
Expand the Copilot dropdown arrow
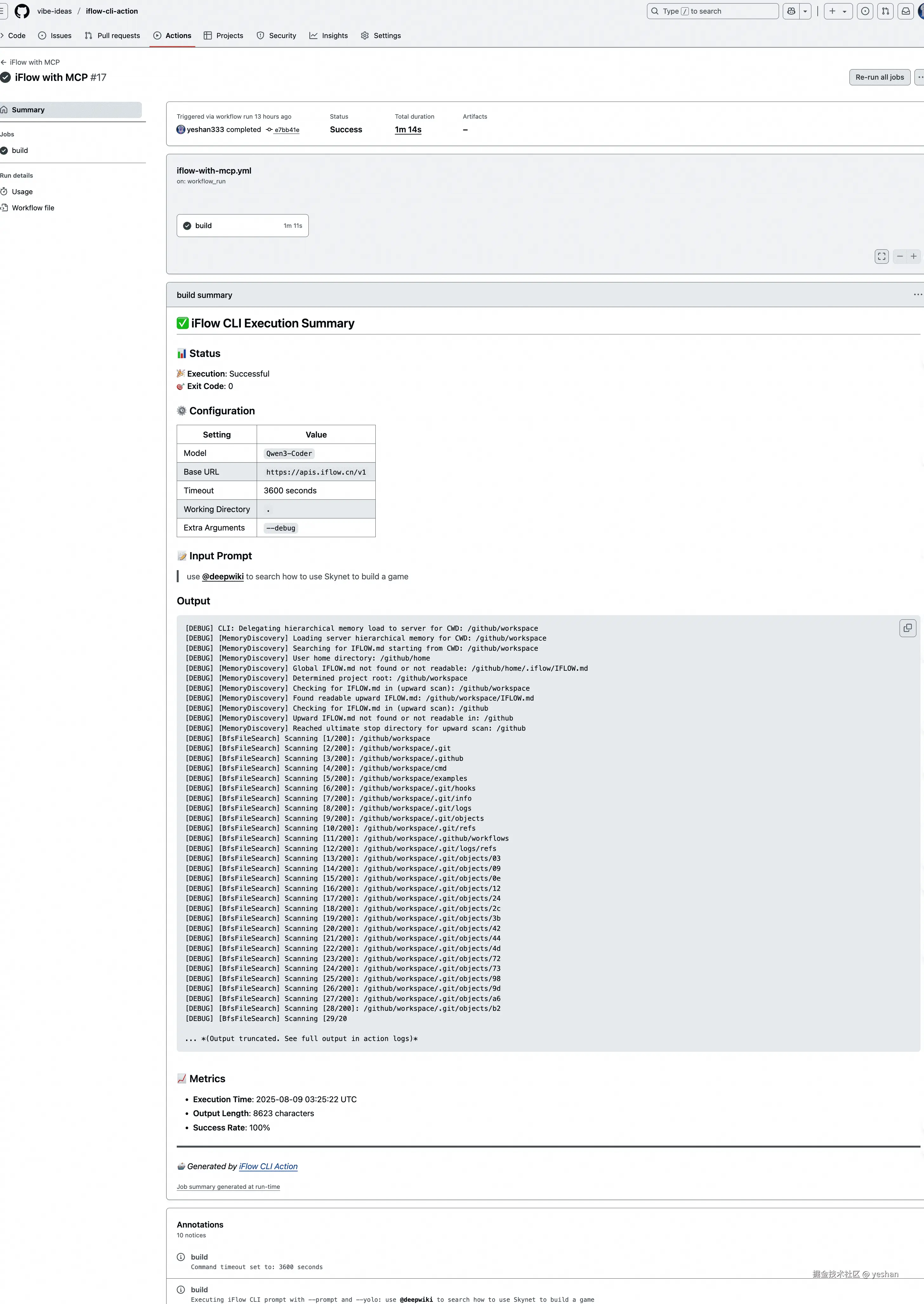click(x=806, y=11)
